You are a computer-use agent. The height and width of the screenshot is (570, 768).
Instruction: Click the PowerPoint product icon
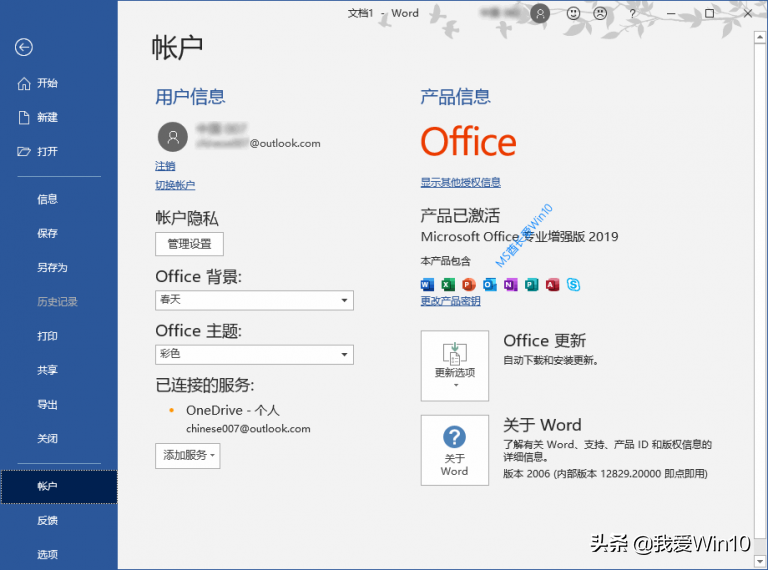tap(469, 285)
